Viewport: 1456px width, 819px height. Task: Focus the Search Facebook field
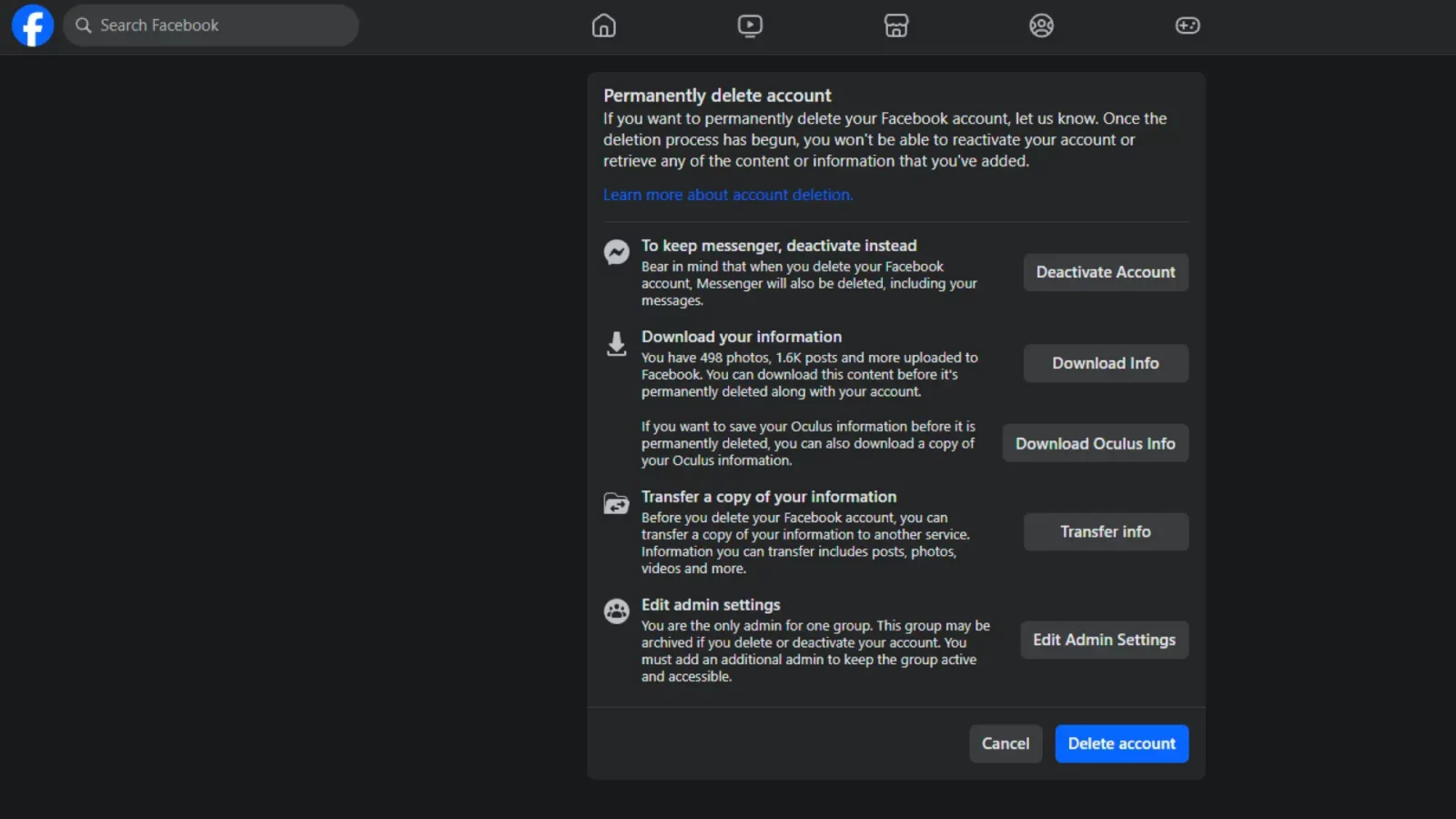(211, 25)
